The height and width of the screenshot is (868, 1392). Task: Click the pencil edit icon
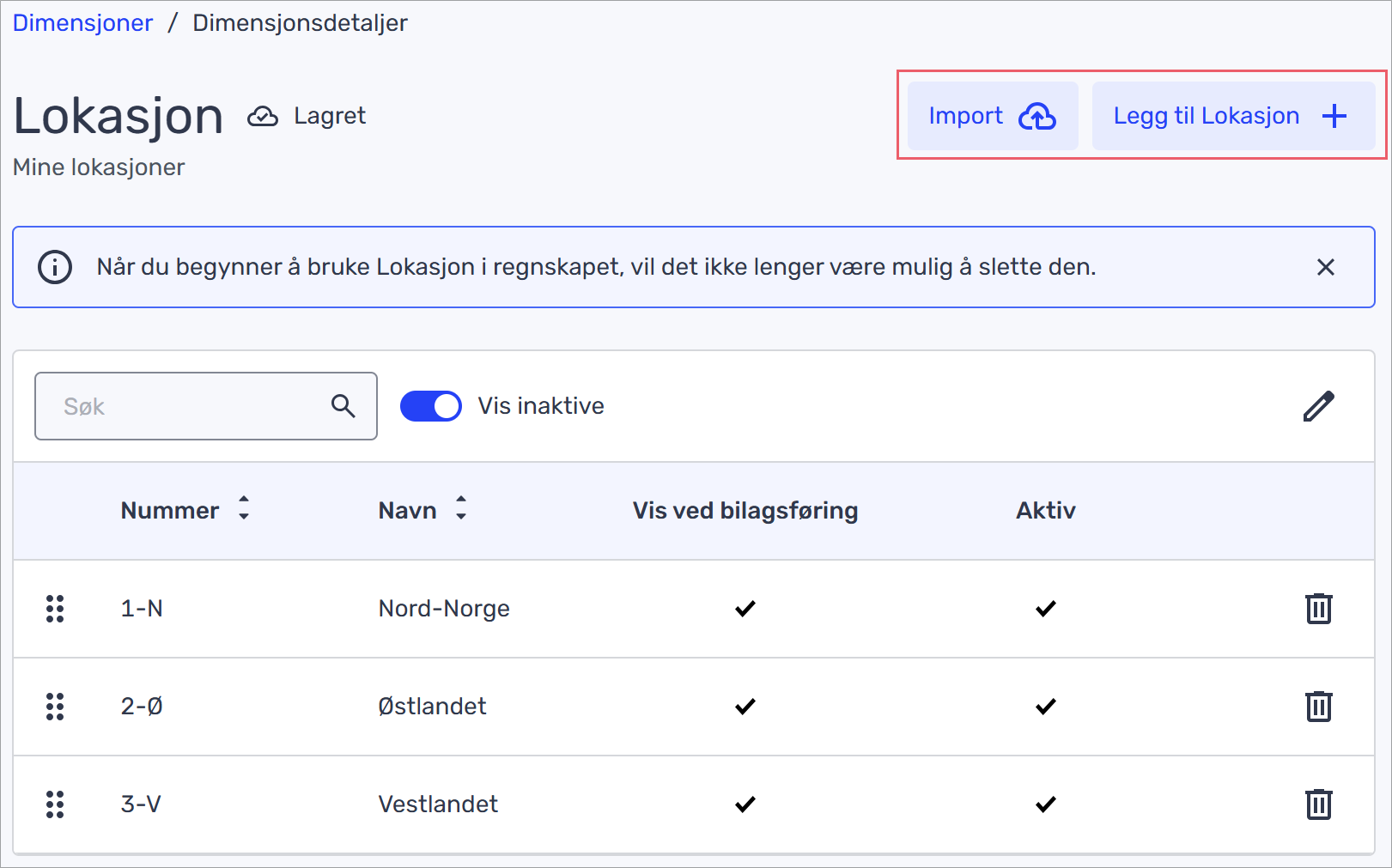(x=1318, y=406)
